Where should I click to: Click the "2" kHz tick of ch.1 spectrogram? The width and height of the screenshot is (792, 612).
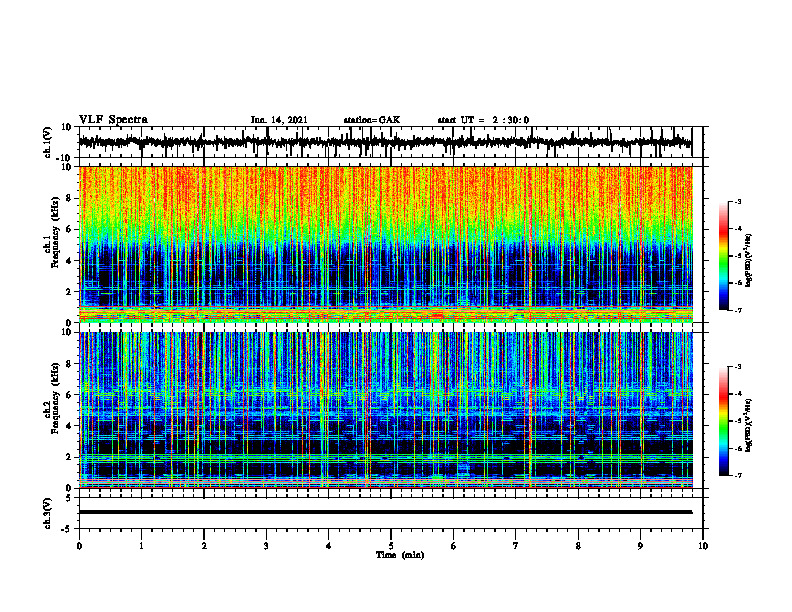[x=69, y=292]
